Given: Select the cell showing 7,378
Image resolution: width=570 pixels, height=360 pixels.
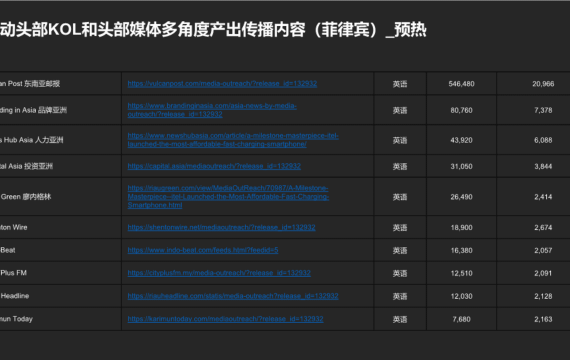Looking at the screenshot, I should point(534,110).
